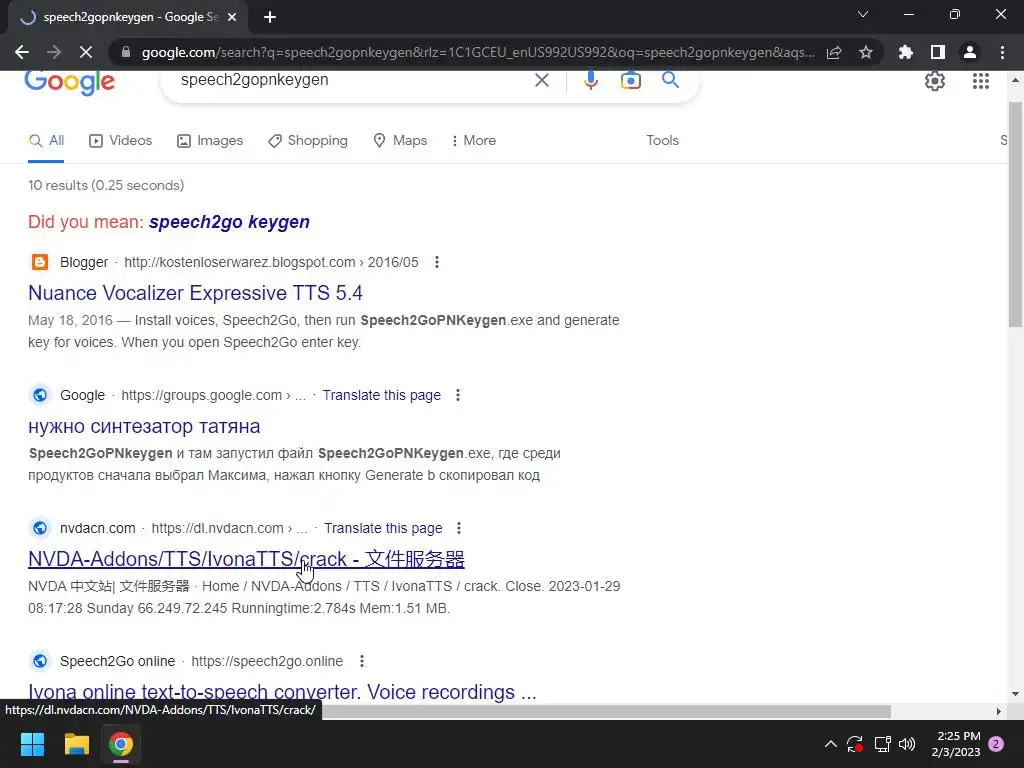This screenshot has width=1024, height=768.
Task: Open File Explorer from the taskbar
Action: tap(76, 744)
